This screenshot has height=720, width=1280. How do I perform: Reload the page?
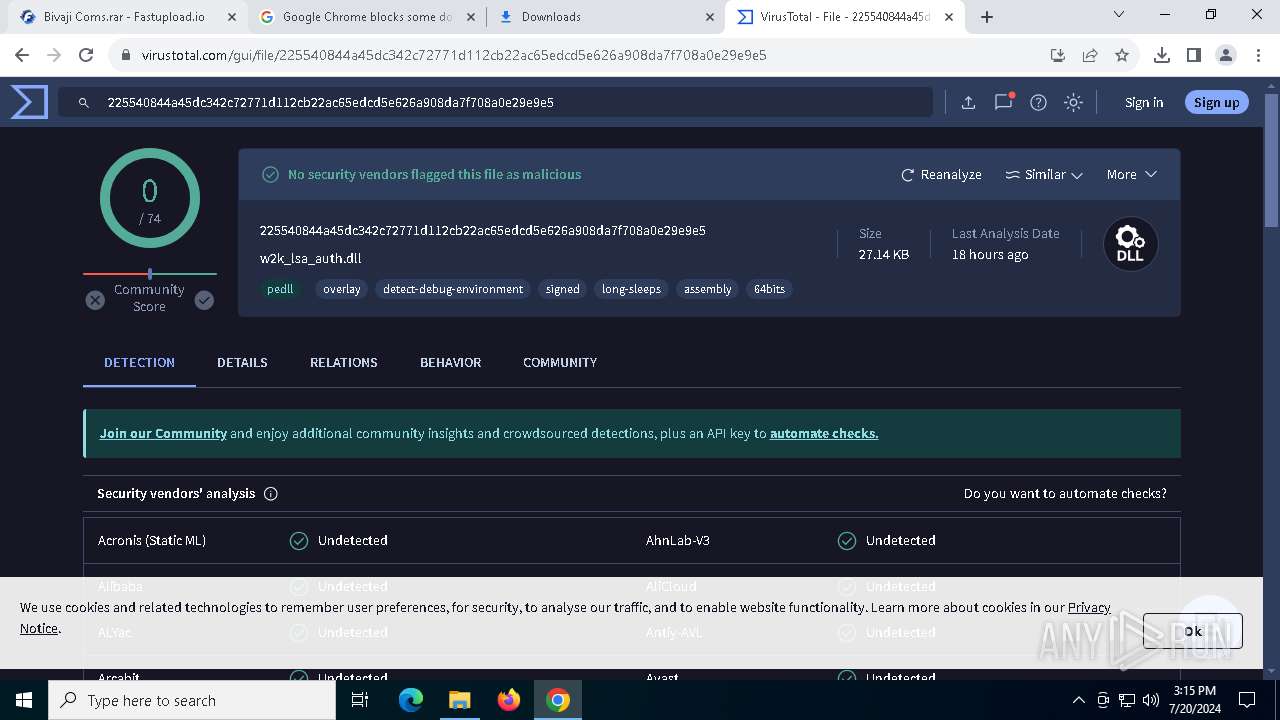(86, 55)
